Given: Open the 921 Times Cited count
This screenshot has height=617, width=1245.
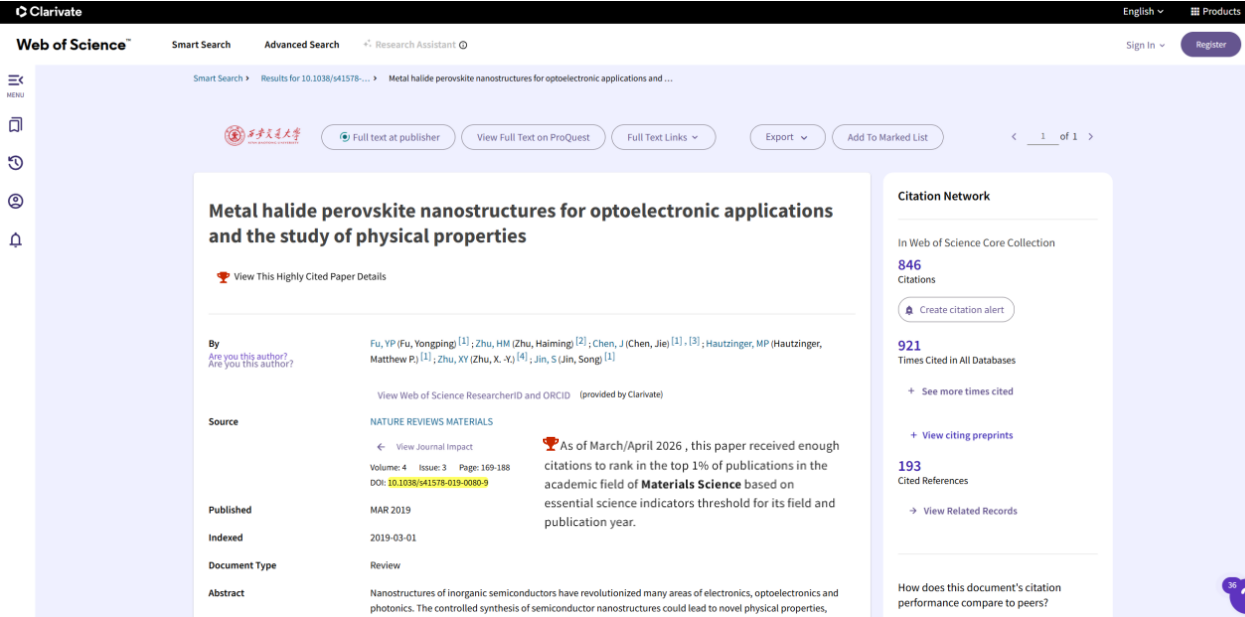Looking at the screenshot, I should point(909,346).
